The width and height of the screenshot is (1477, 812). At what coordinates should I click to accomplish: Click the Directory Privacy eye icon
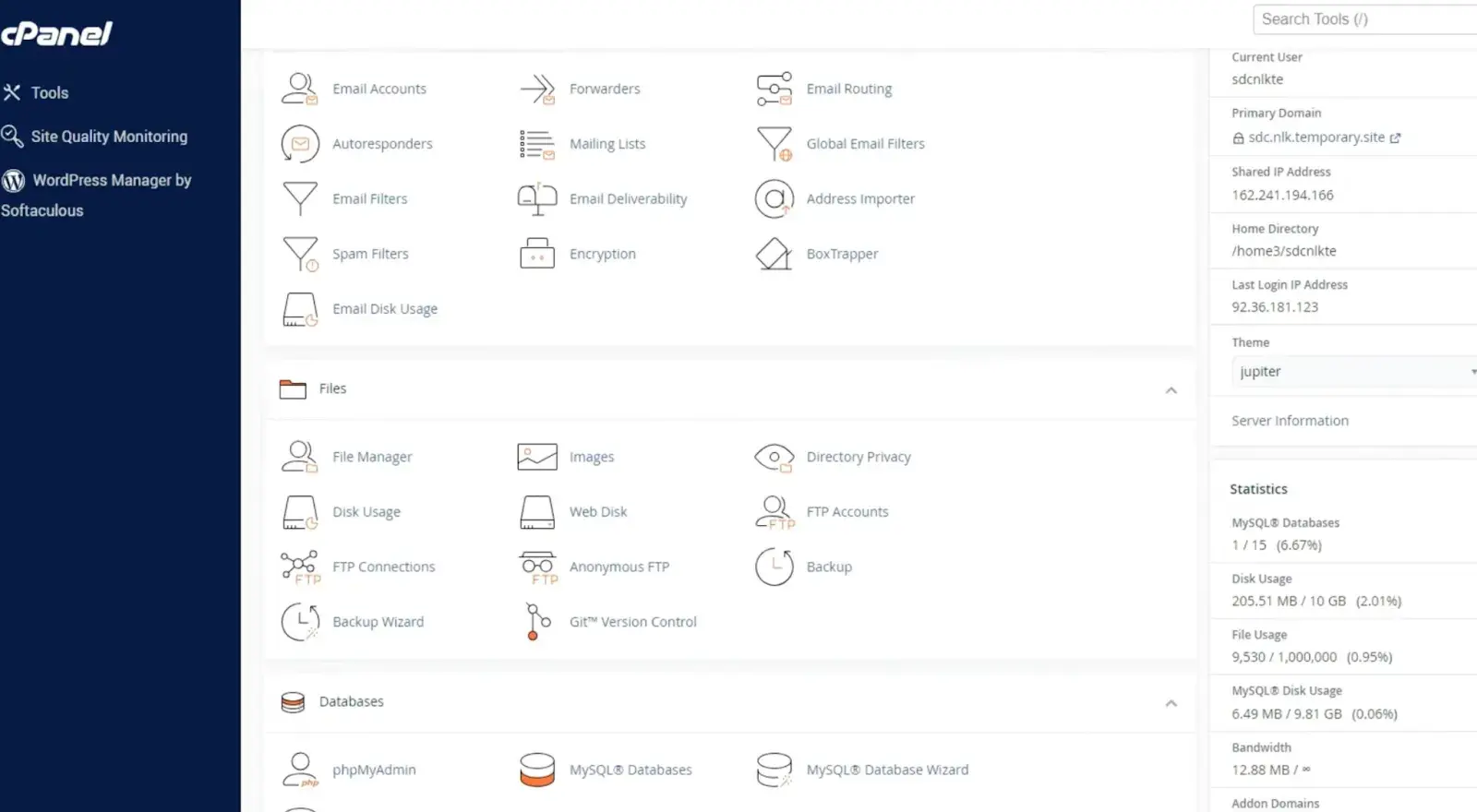tap(775, 457)
